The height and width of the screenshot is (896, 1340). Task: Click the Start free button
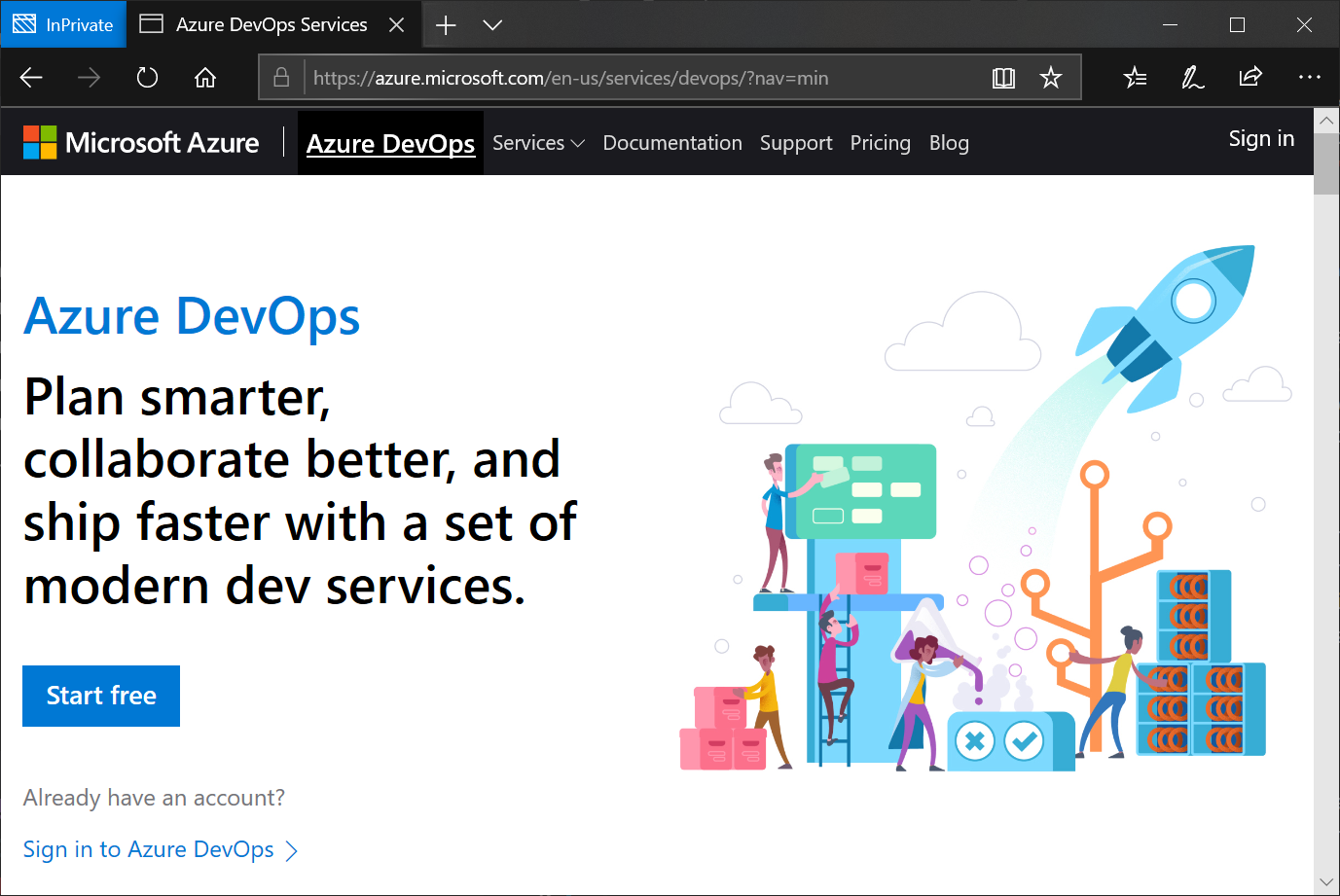click(x=101, y=696)
